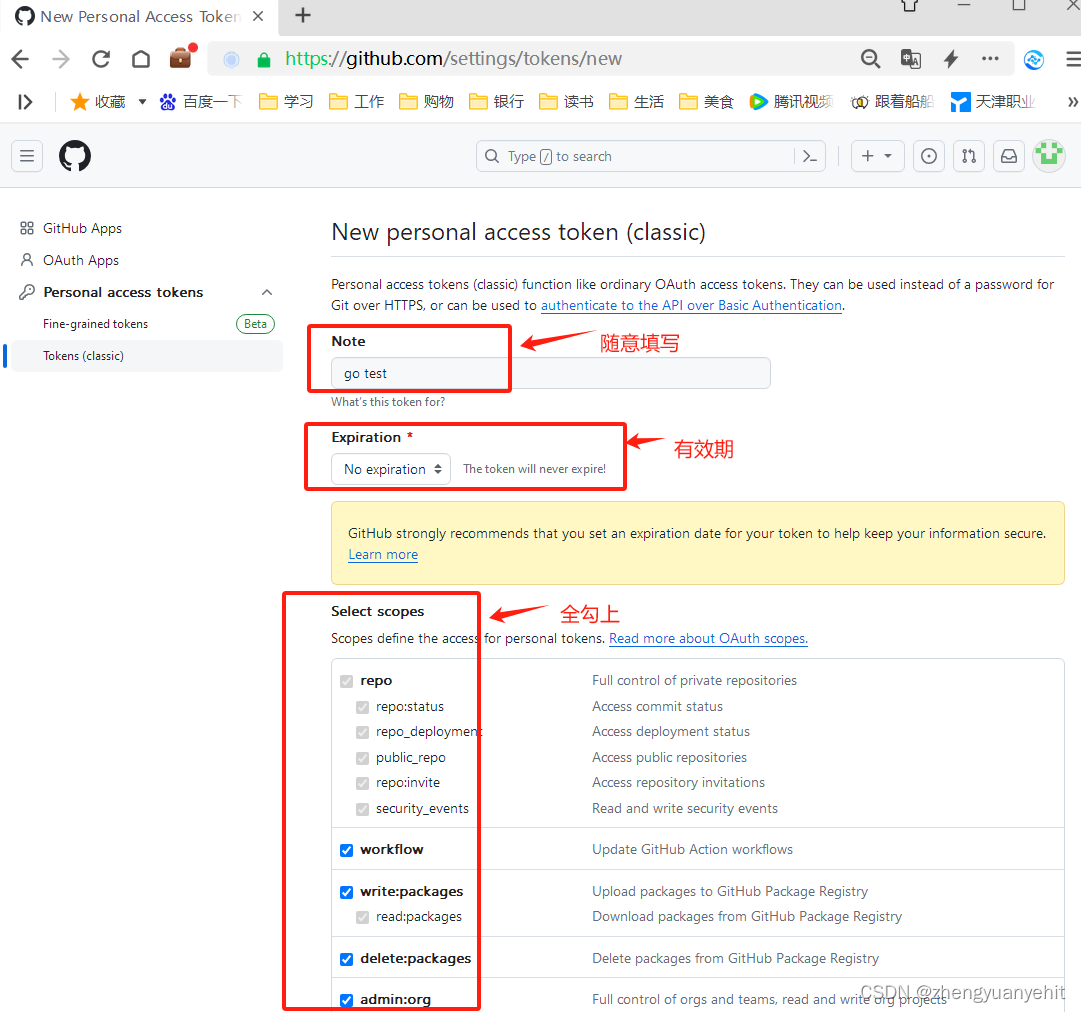Show more bookmarks with overflow chevron

[x=1072, y=102]
